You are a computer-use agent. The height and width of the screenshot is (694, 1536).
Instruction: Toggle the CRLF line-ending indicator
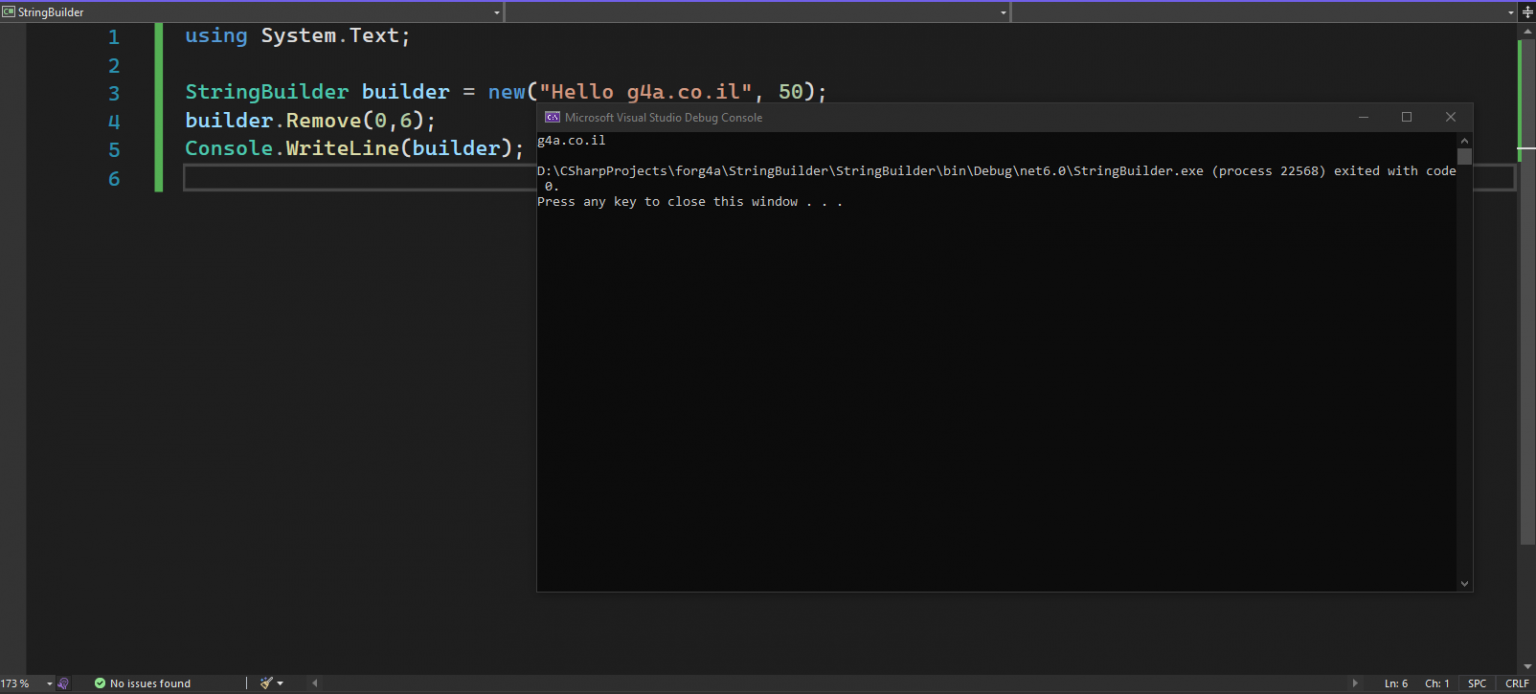1516,683
